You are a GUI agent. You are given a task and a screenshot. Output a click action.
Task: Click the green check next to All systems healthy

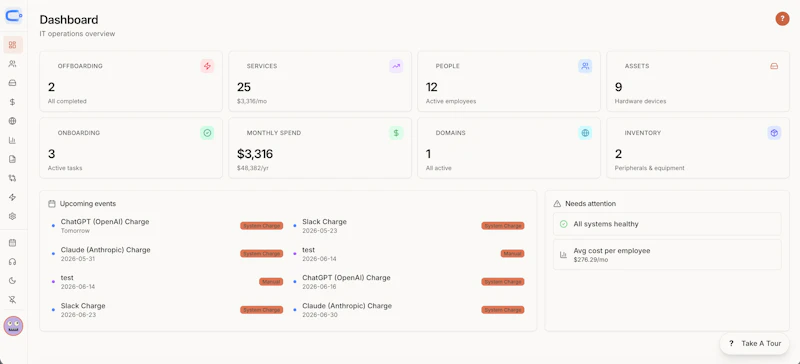pos(564,224)
